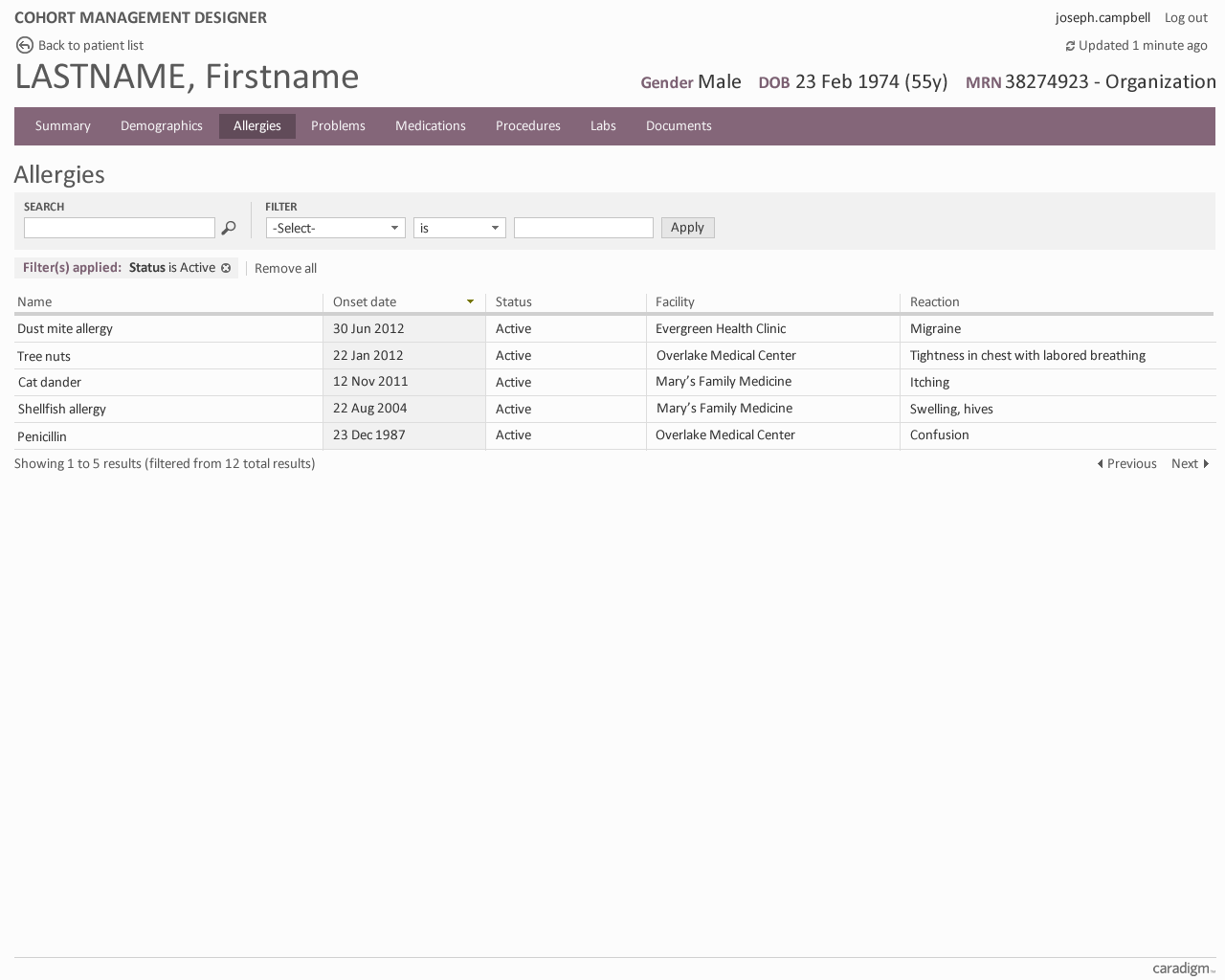This screenshot has height=980, width=1225.
Task: Click the Remove all filters link
Action: [x=285, y=269]
